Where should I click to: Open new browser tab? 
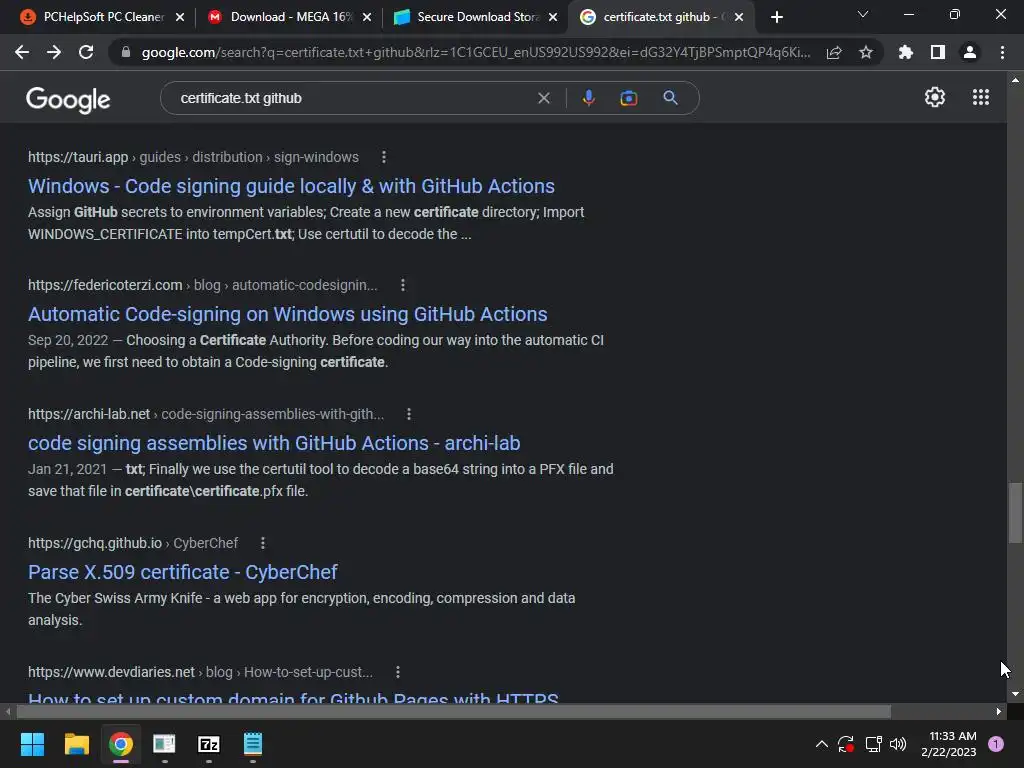click(776, 17)
